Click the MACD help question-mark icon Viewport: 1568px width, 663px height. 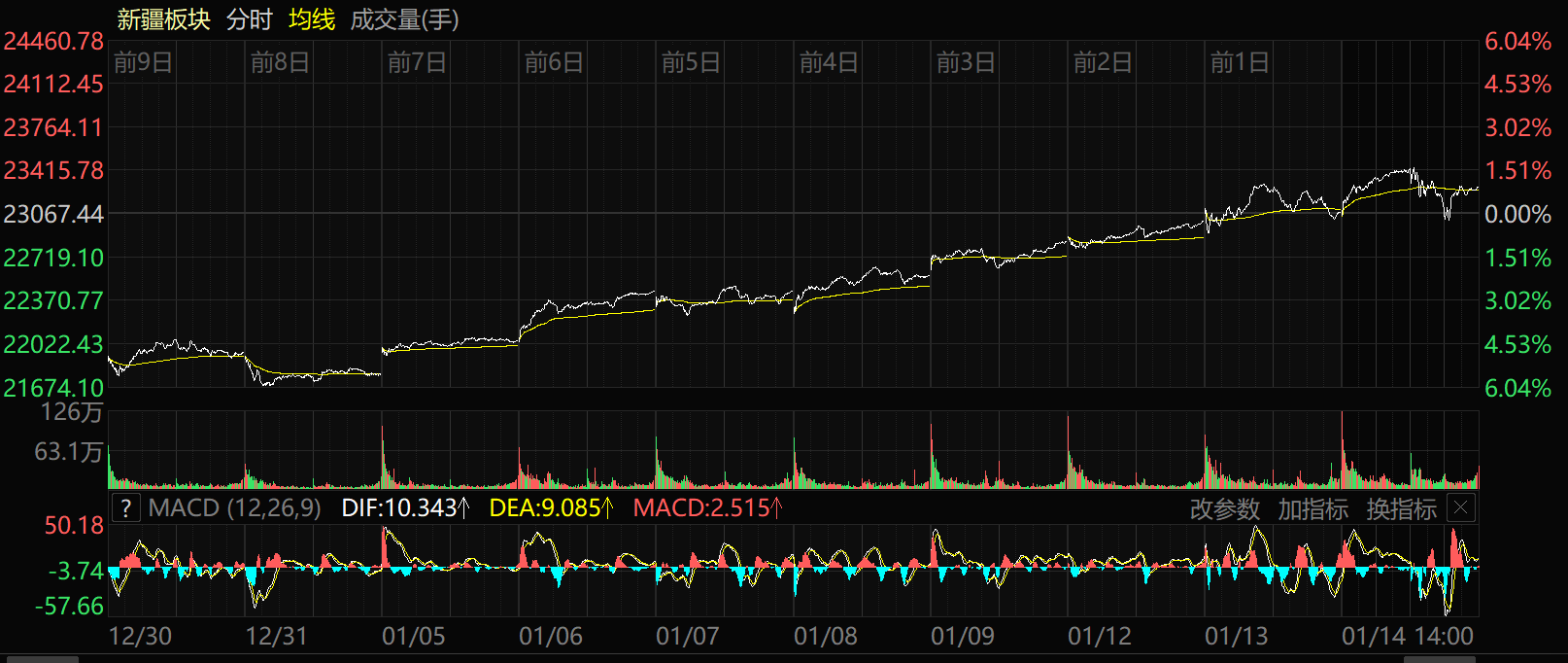(x=125, y=508)
